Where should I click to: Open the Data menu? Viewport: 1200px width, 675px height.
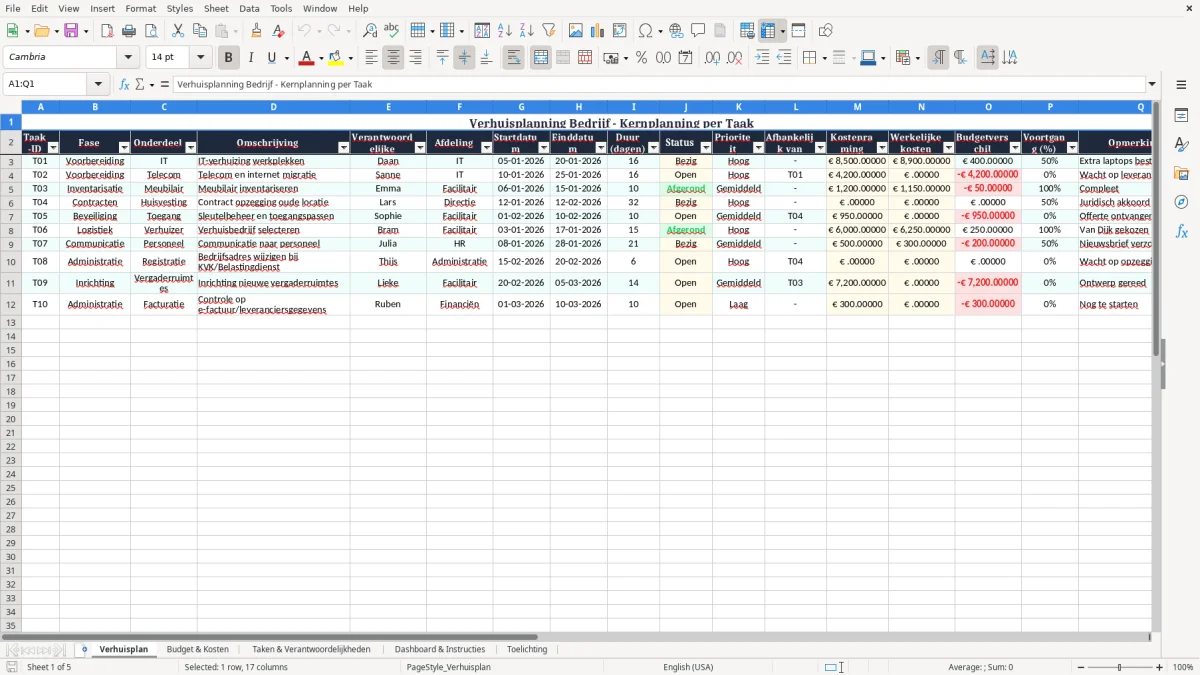[x=249, y=8]
